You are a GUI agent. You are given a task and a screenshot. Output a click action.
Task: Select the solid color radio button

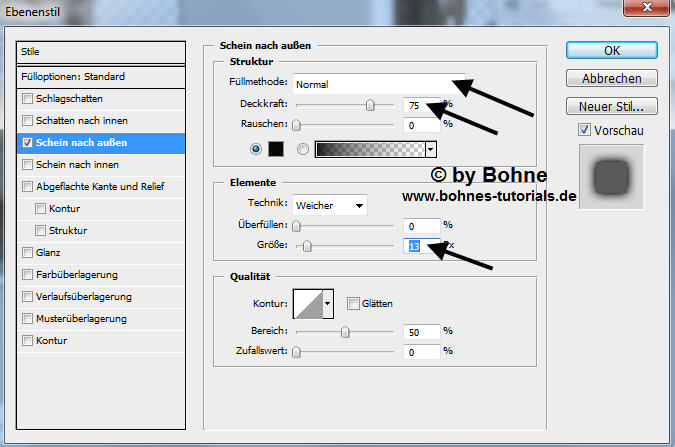click(258, 149)
